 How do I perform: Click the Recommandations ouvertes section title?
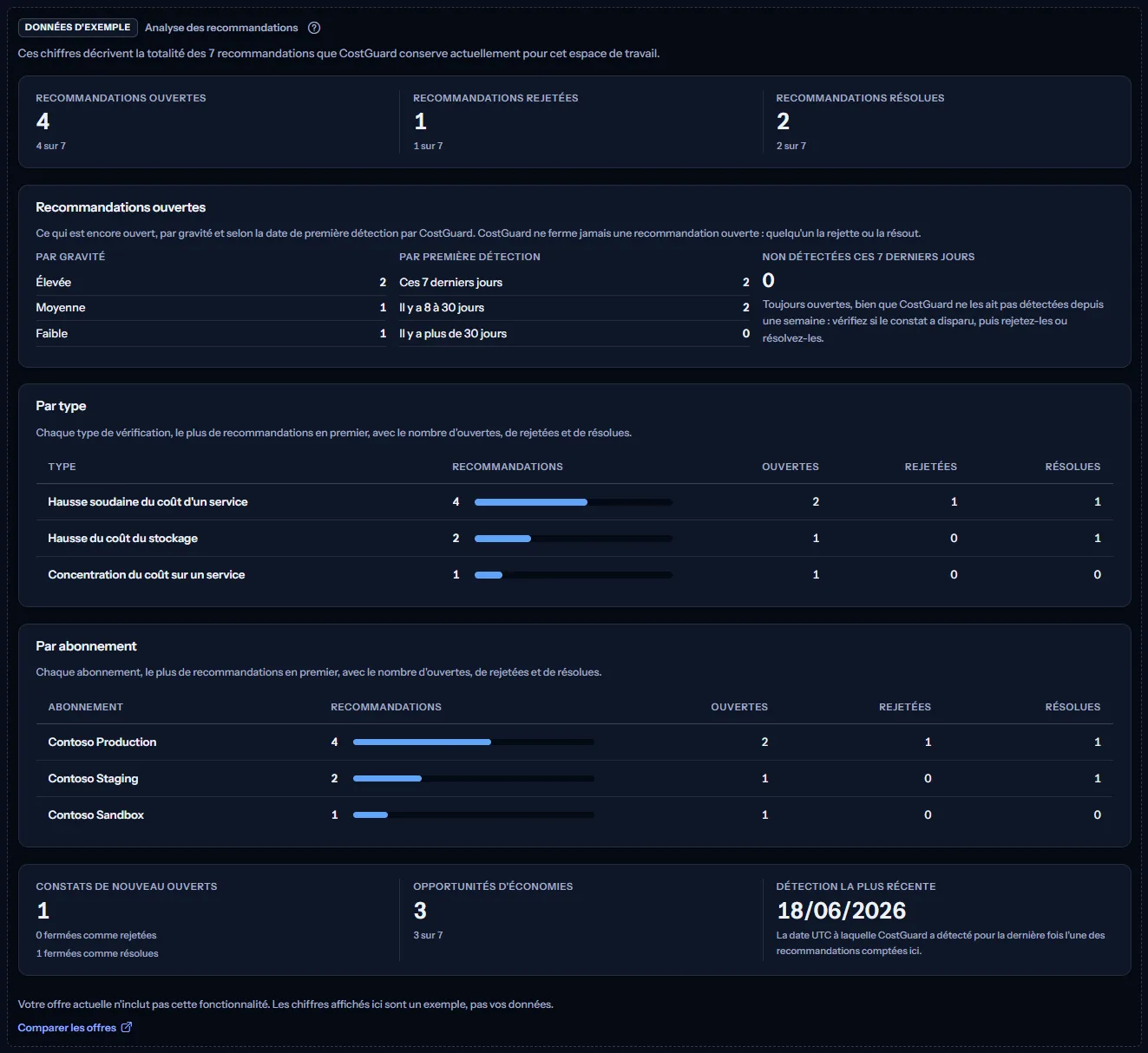coord(121,207)
